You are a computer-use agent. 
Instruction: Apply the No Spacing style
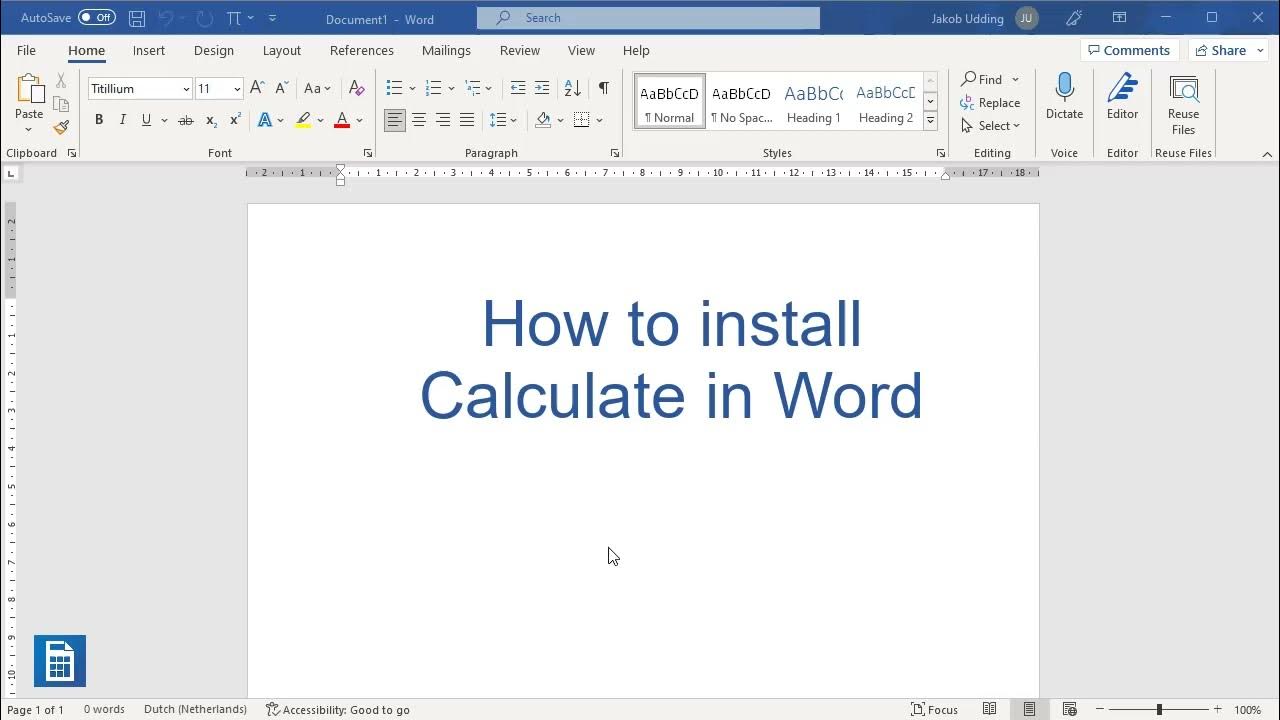click(x=741, y=102)
